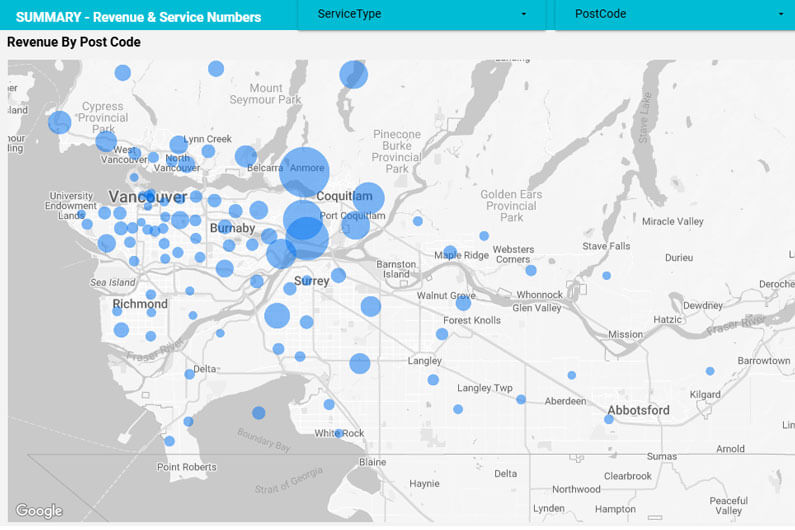Click the Aberdeen label
795x530 pixels.
click(x=565, y=401)
